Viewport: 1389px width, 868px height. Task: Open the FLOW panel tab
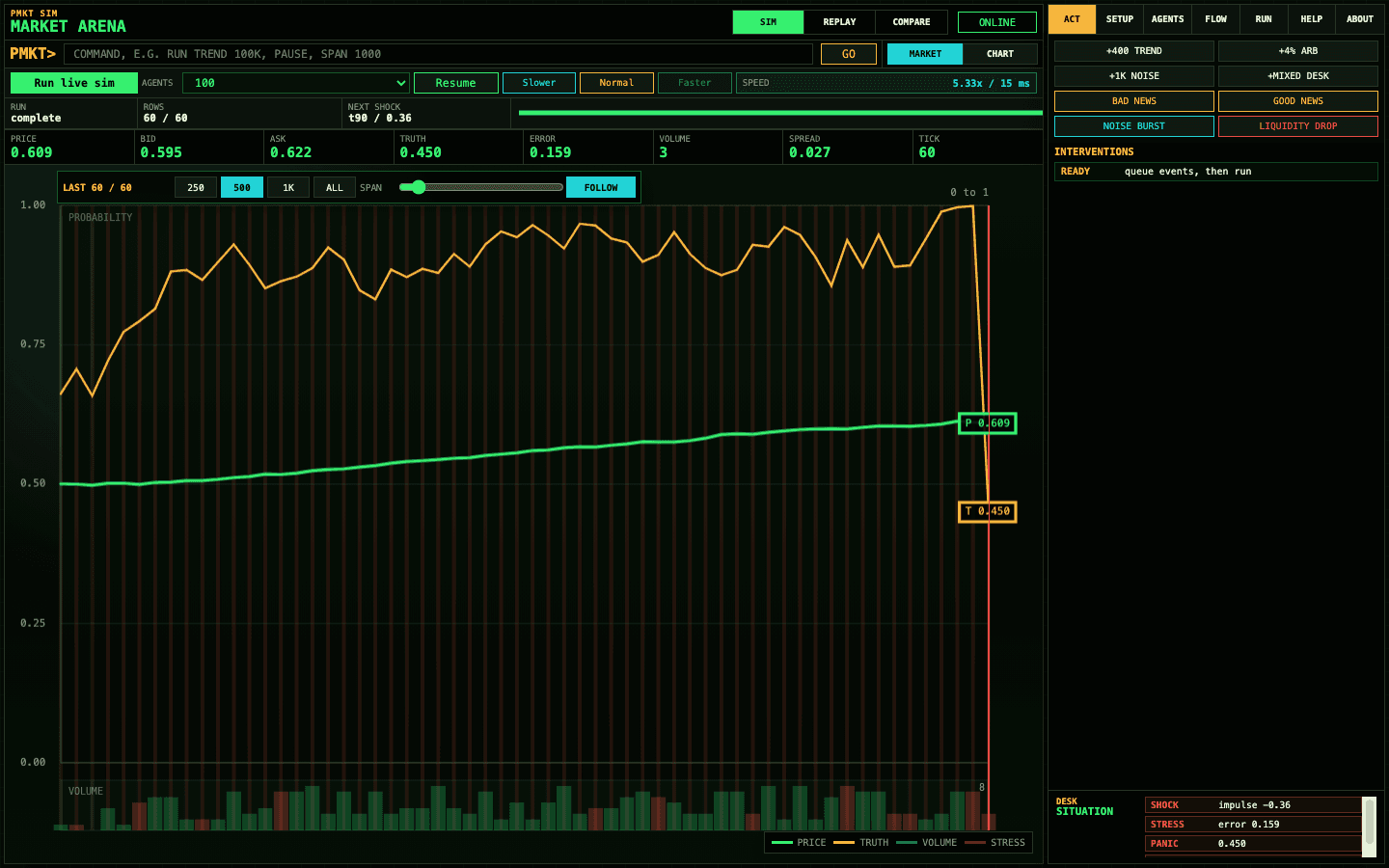[1216, 19]
